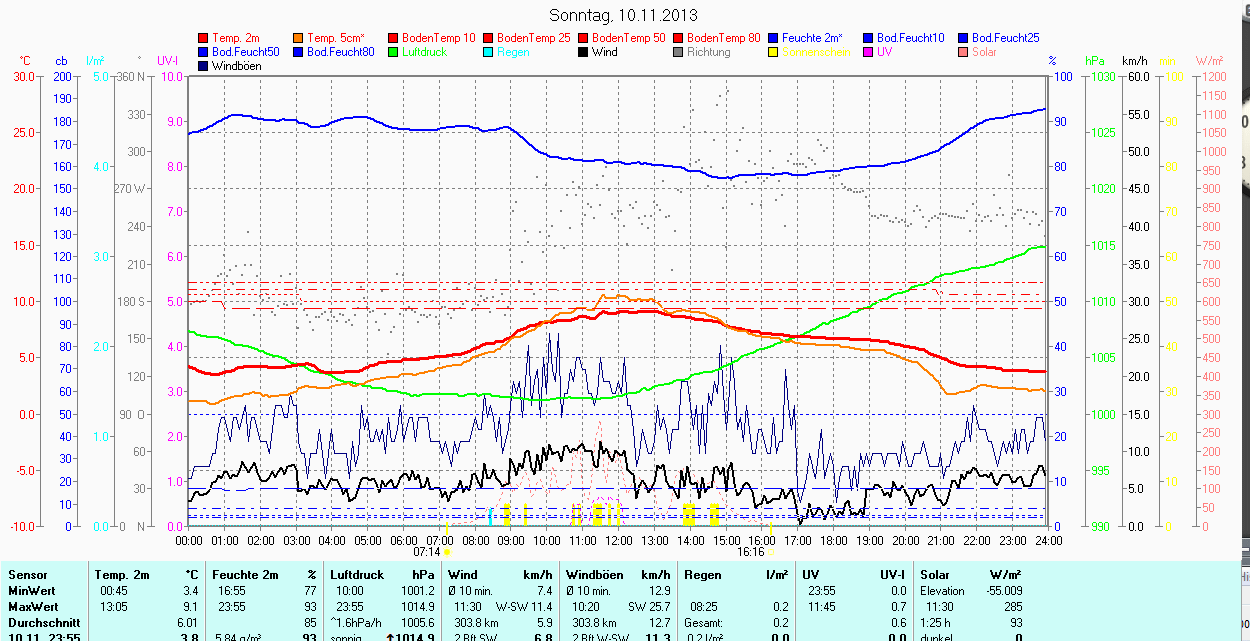Click the sunrise sun icon at 07:14
1250x641 pixels.
click(x=446, y=551)
